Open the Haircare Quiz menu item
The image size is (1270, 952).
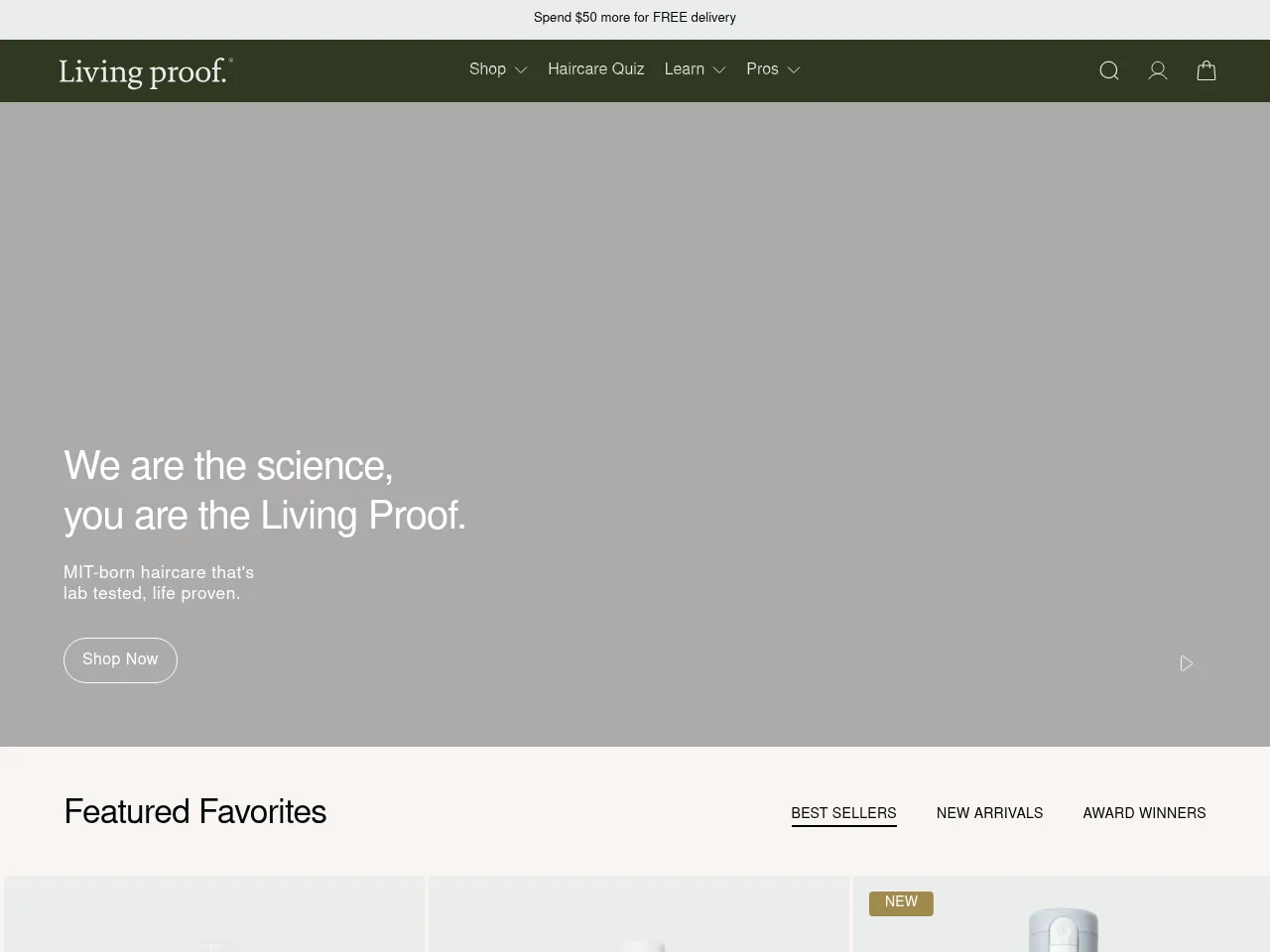tap(595, 69)
